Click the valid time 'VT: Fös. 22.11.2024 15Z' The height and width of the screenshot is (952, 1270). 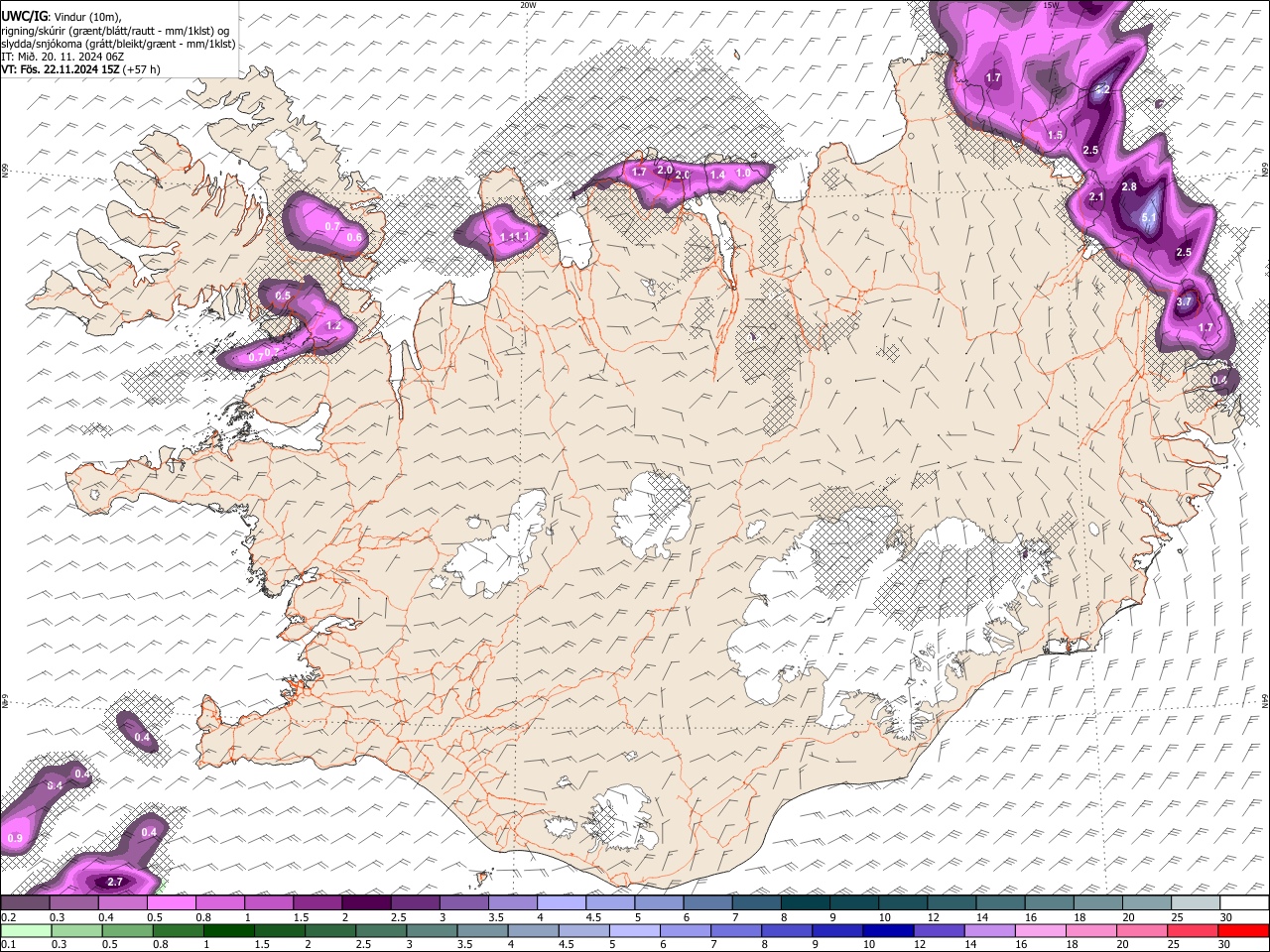[x=60, y=69]
